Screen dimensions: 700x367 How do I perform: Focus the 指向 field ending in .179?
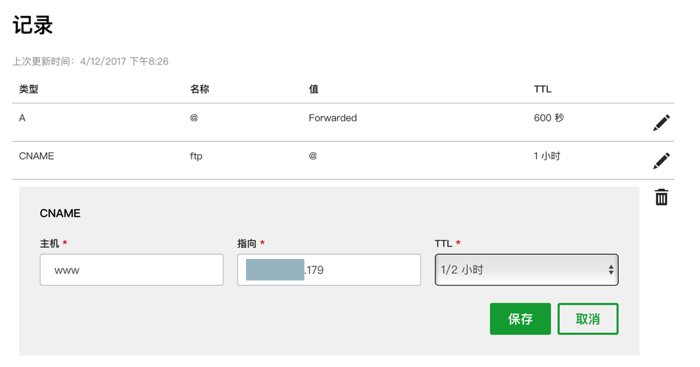tap(329, 270)
